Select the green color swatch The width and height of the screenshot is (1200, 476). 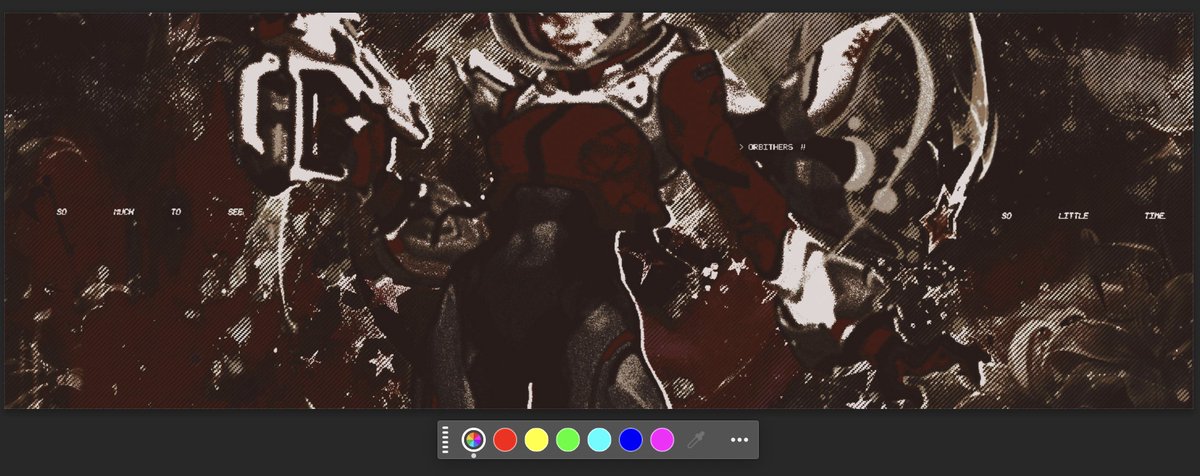click(x=568, y=439)
